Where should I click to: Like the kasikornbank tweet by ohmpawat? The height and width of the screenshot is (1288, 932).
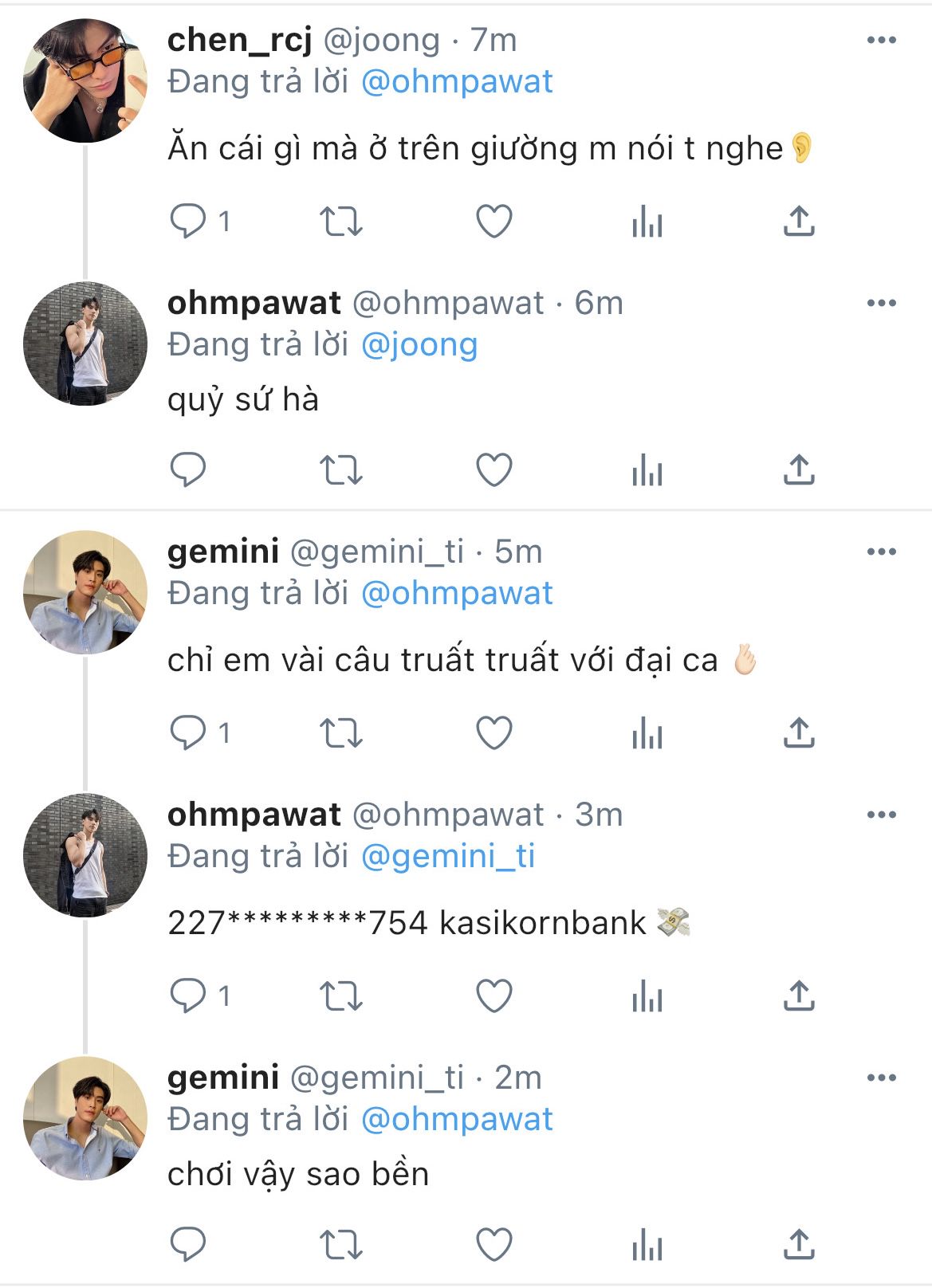494,996
